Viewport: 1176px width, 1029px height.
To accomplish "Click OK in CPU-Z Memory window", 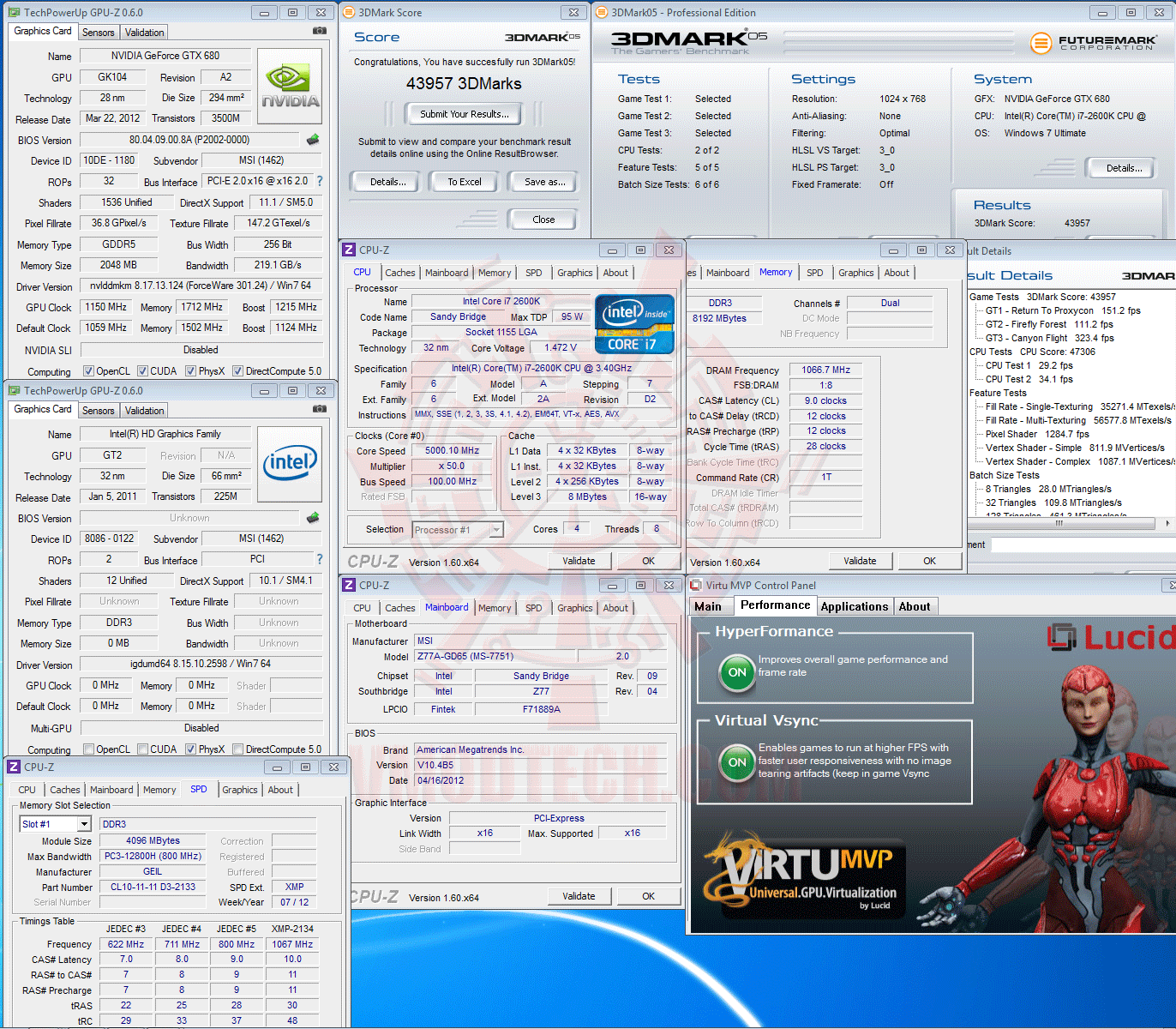I will 929,561.
